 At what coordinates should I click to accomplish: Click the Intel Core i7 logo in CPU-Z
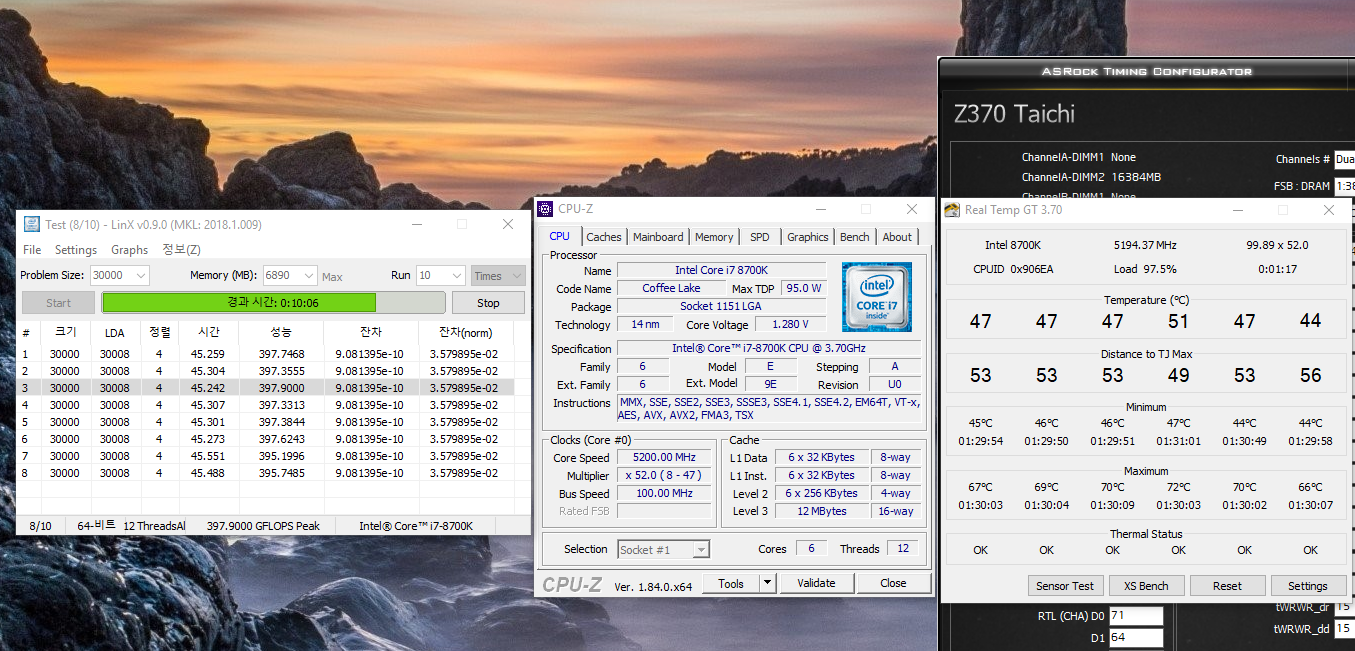[876, 297]
